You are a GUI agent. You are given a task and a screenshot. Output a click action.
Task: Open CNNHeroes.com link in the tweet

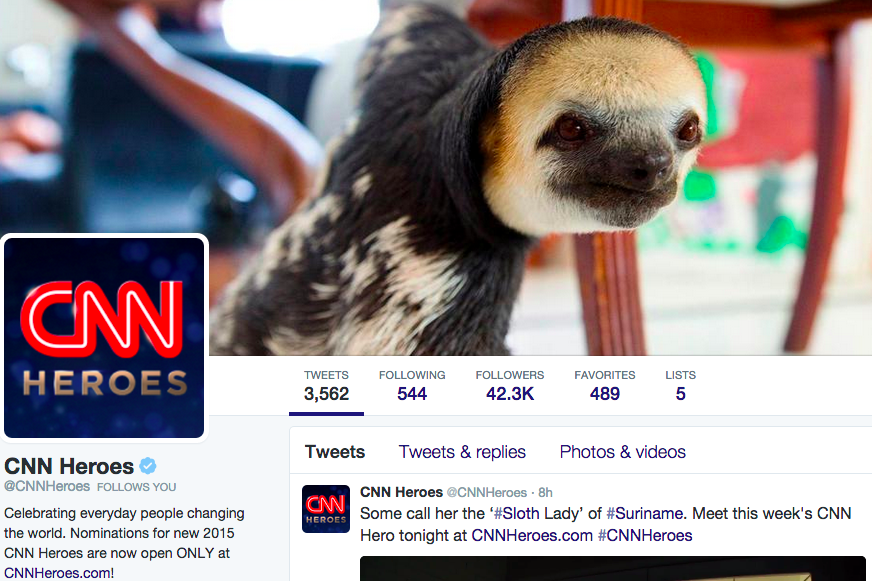click(532, 535)
